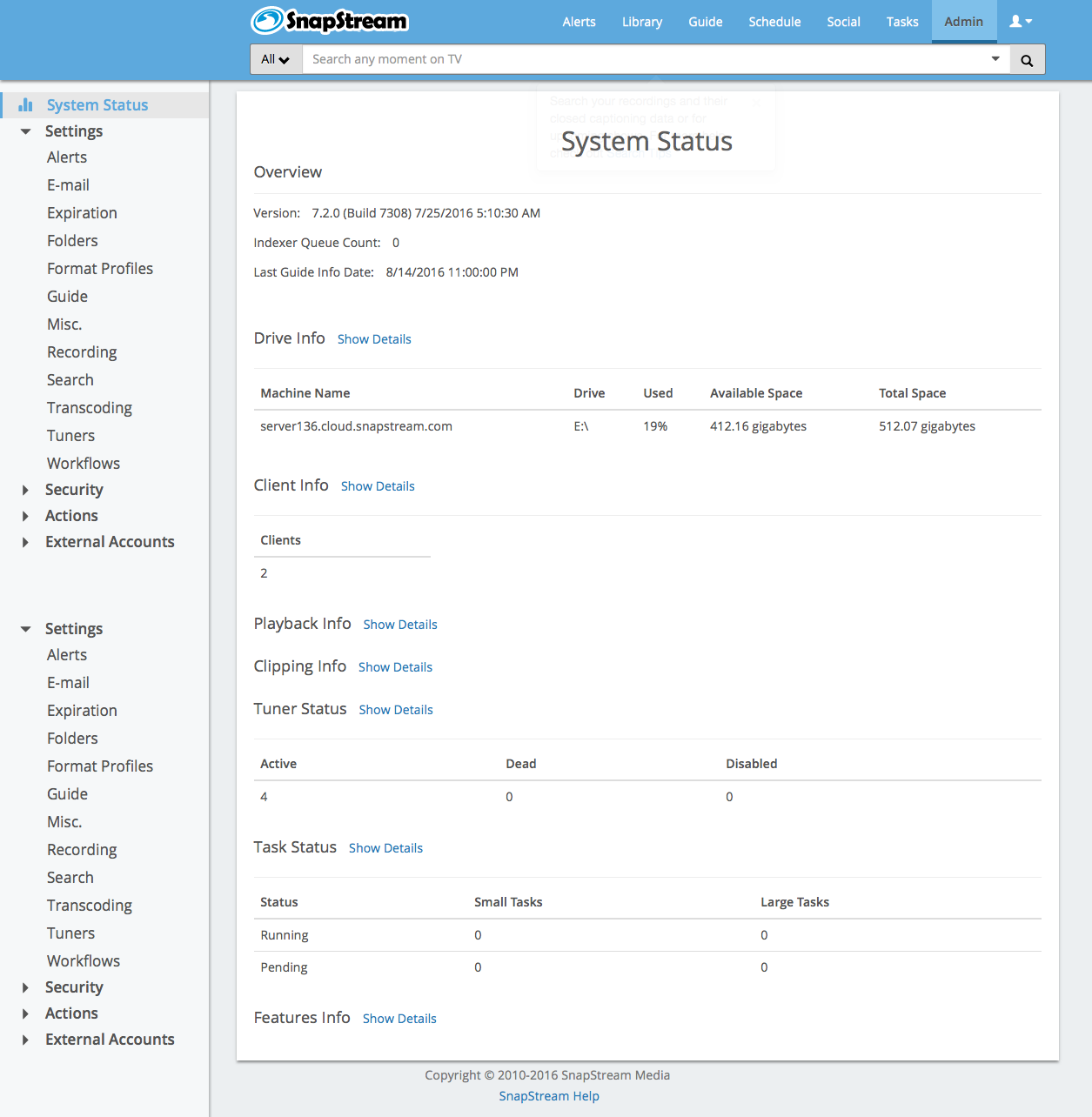Open Folders in the first Settings list
Viewport: 1092px width, 1117px height.
click(x=72, y=241)
